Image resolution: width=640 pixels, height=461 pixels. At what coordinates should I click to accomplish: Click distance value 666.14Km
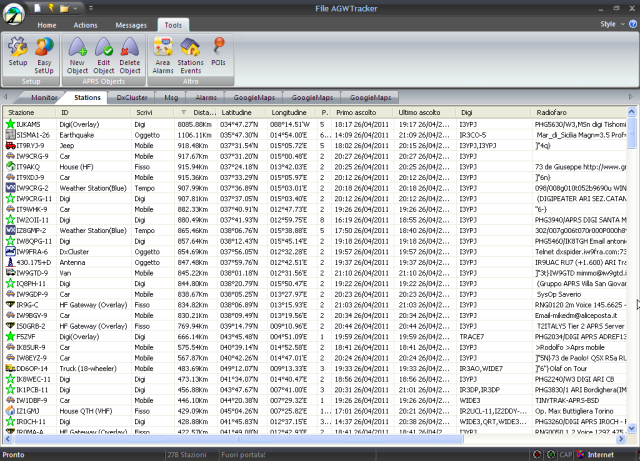(194, 336)
